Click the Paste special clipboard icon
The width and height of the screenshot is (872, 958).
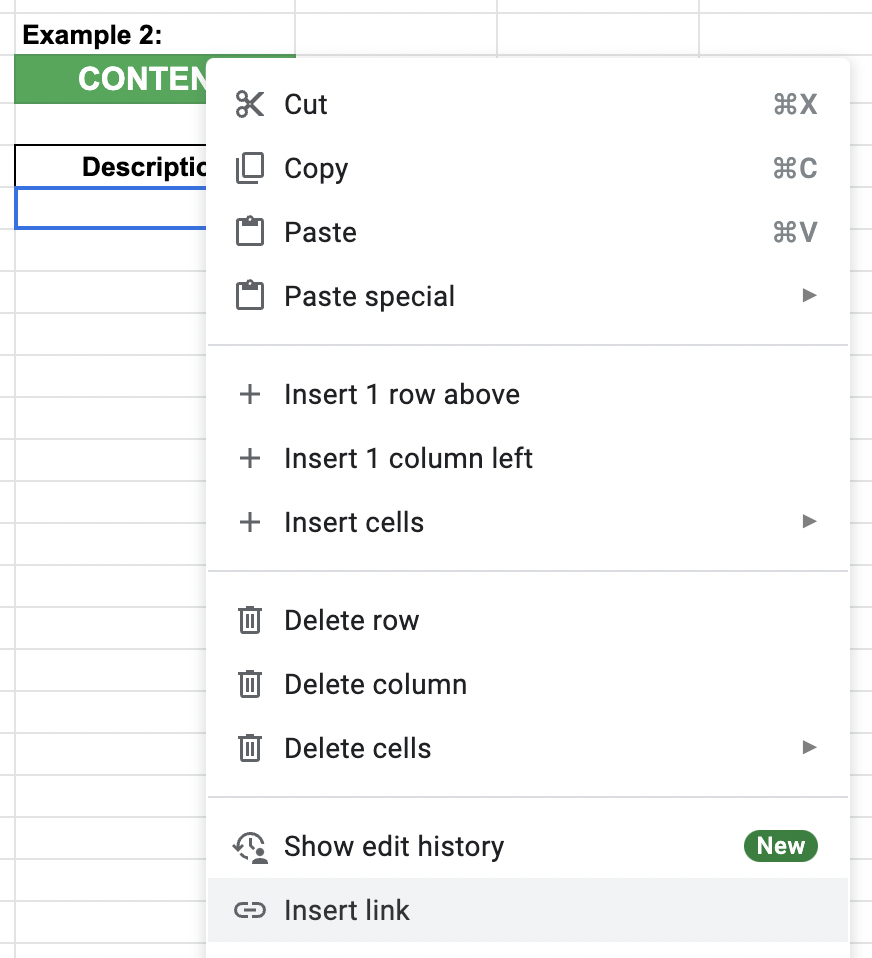point(249,296)
